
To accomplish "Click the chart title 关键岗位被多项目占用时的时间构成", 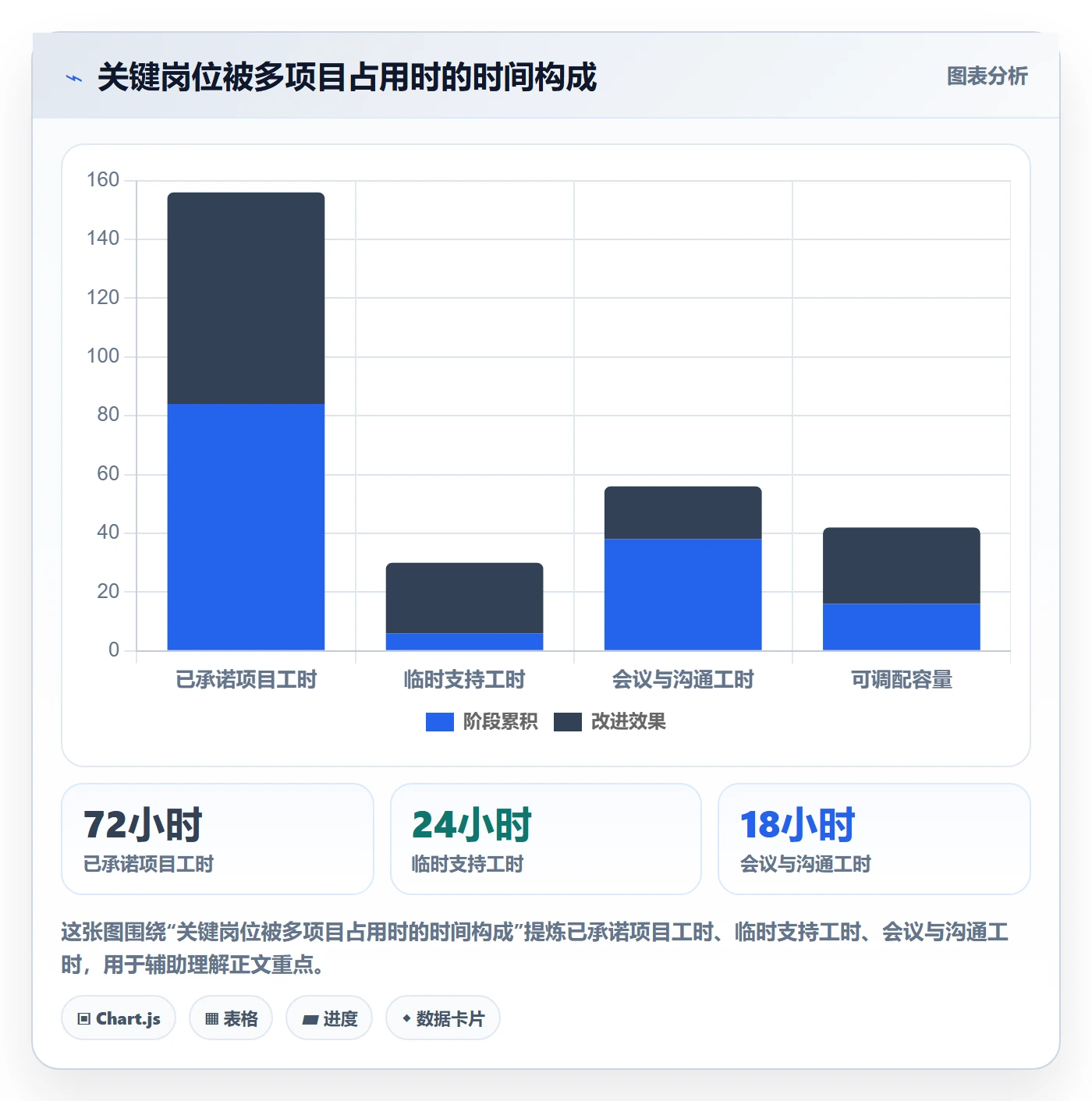I will pyautogui.click(x=347, y=77).
